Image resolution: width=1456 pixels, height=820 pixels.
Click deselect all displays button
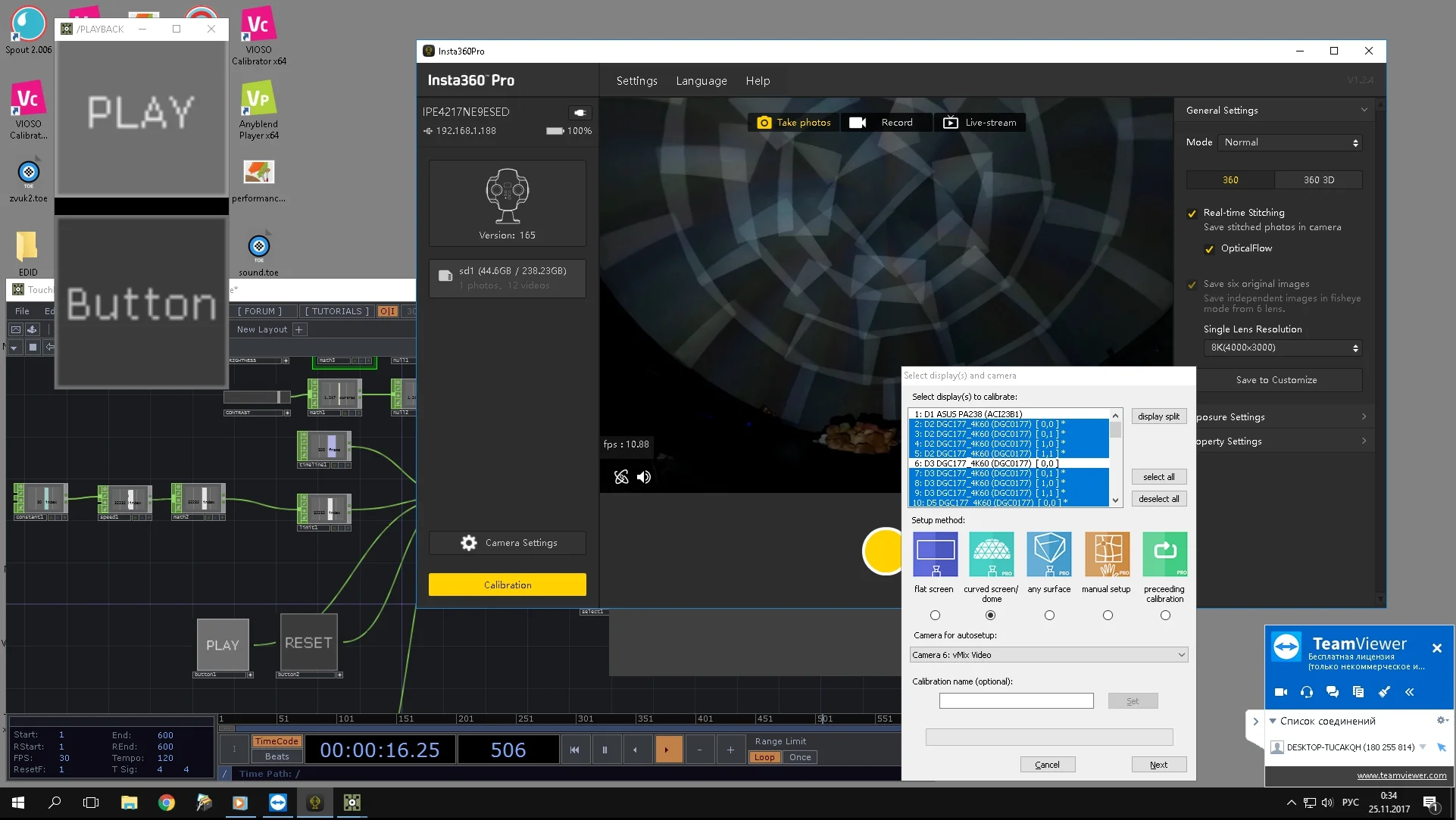click(1158, 499)
